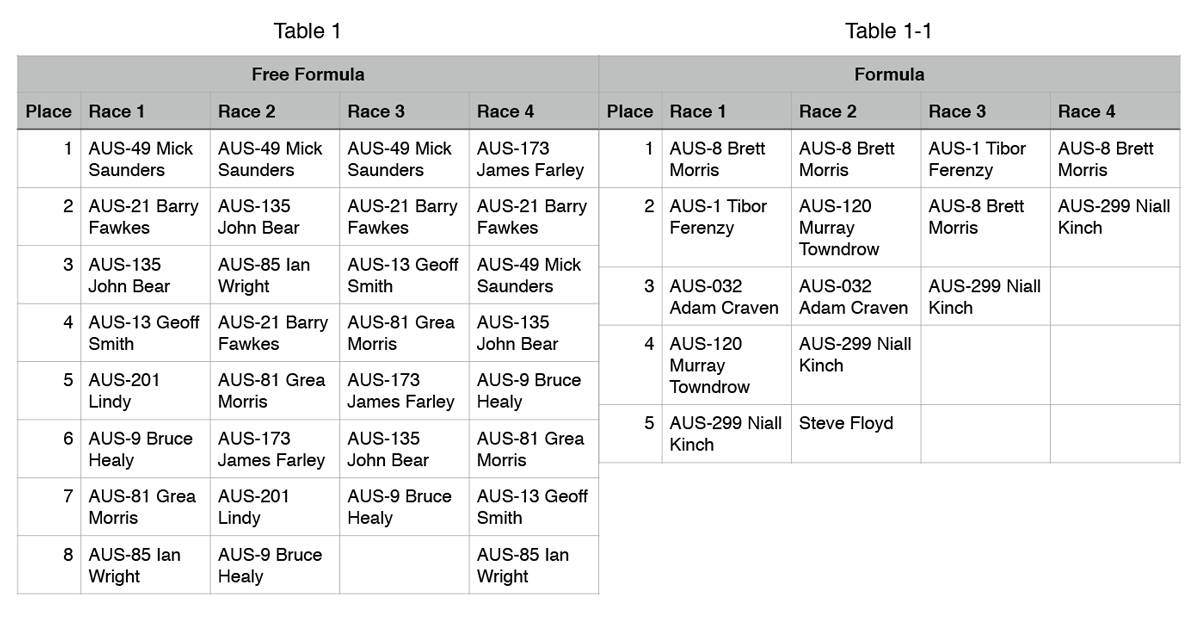This screenshot has height=625, width=1200.
Task: Click AUS-9 Bruce Healy in Race 2
Action: pyautogui.click(x=270, y=565)
